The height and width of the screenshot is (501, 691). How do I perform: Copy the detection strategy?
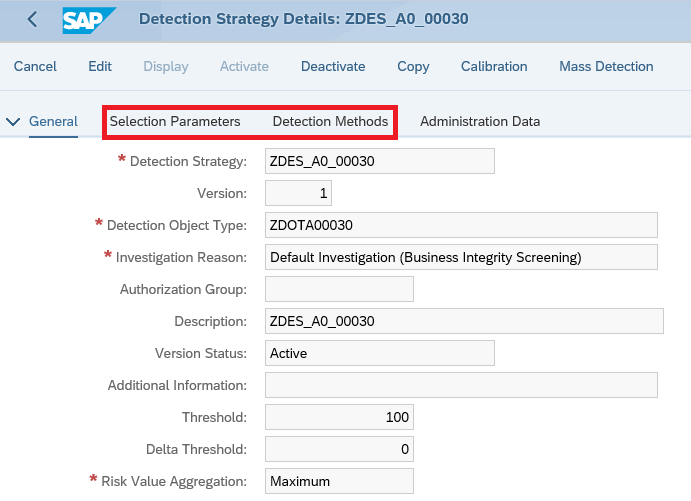tap(413, 67)
